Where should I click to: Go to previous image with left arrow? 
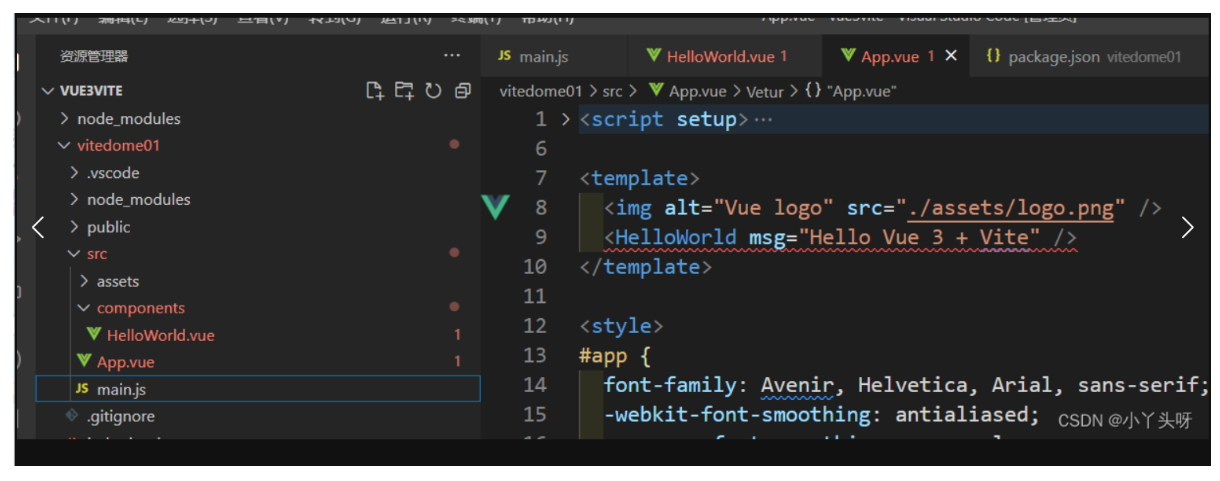click(x=38, y=227)
